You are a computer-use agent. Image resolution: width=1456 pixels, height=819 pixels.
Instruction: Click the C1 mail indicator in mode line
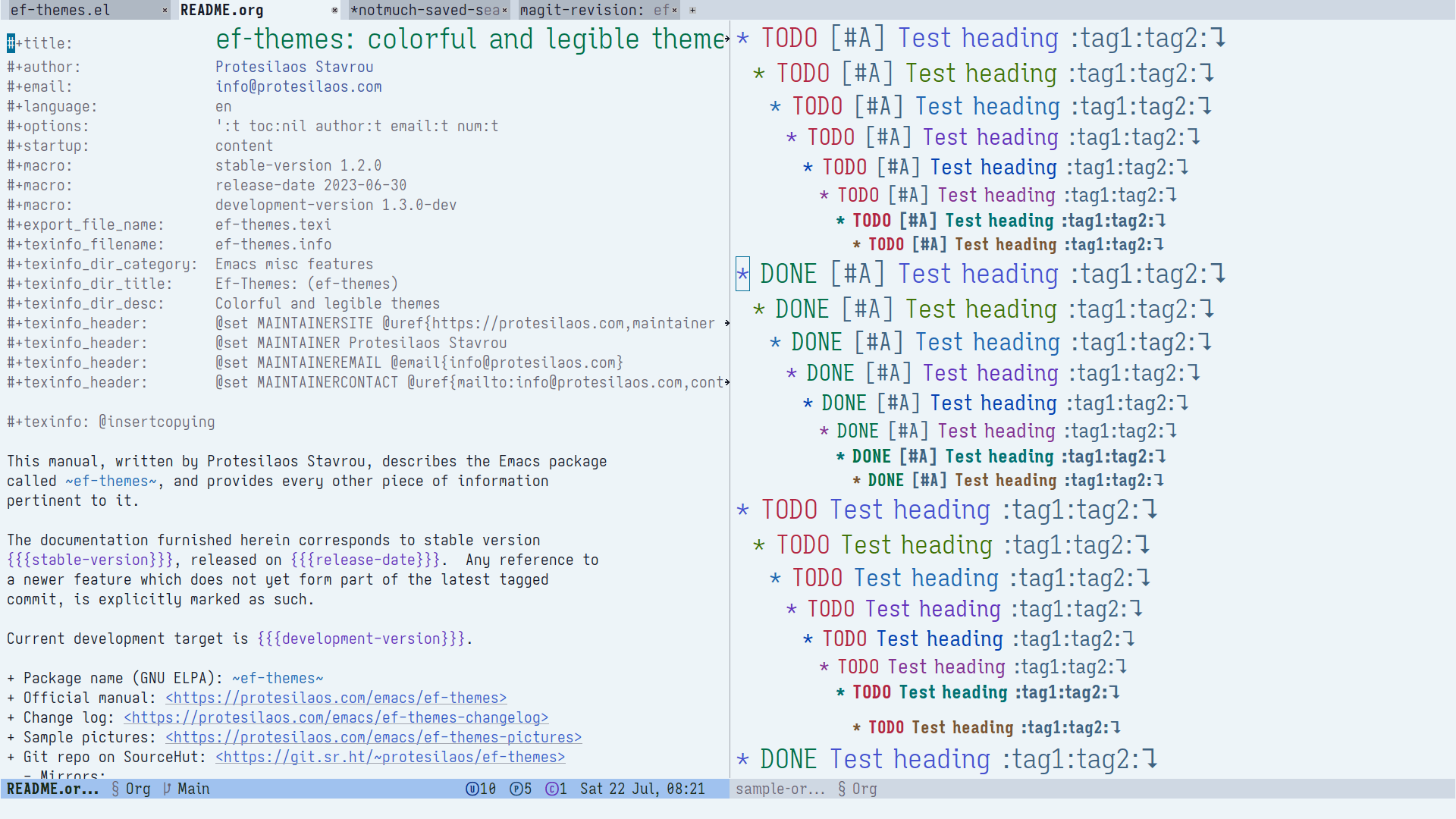tap(556, 789)
